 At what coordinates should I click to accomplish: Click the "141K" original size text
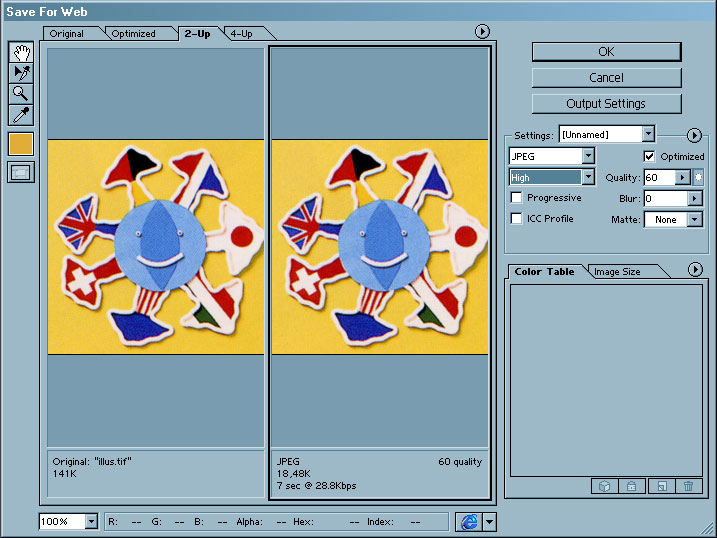[64, 474]
